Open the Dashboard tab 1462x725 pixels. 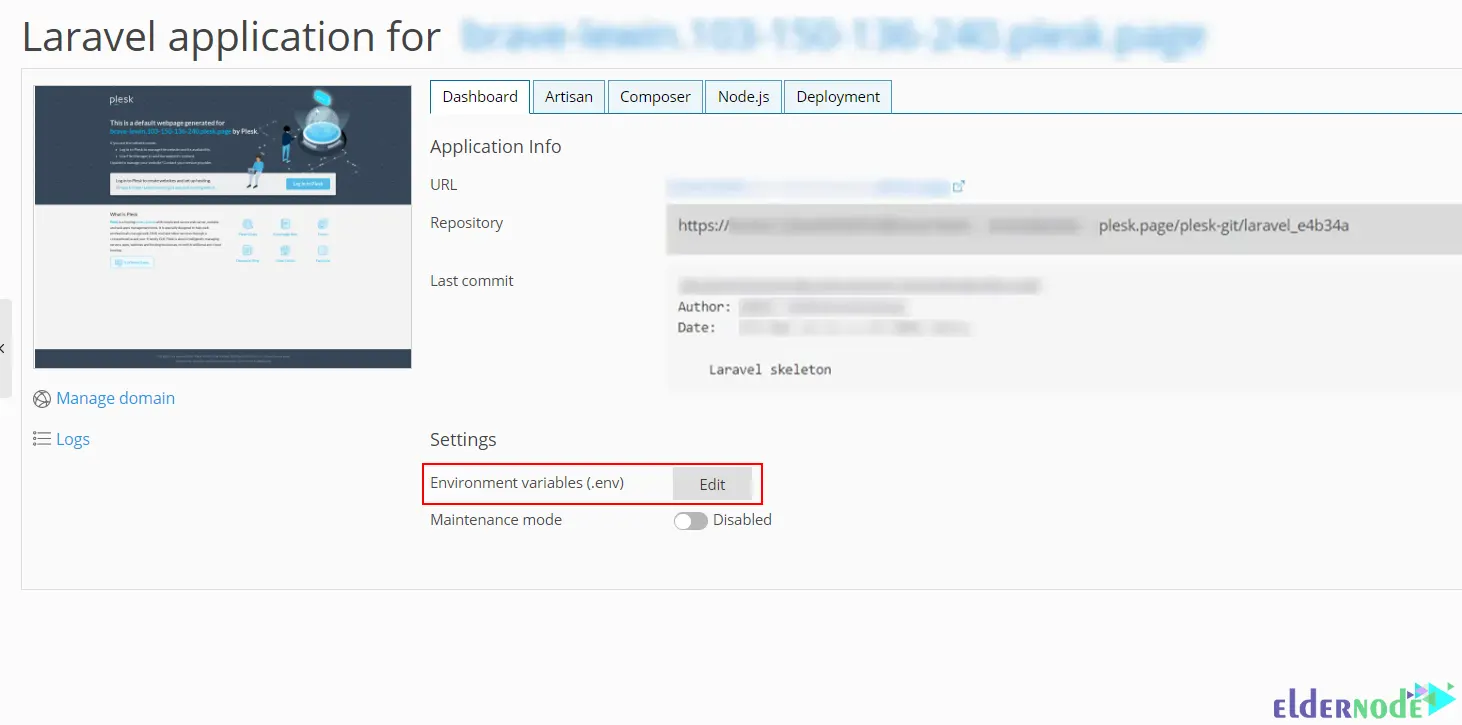(x=480, y=97)
